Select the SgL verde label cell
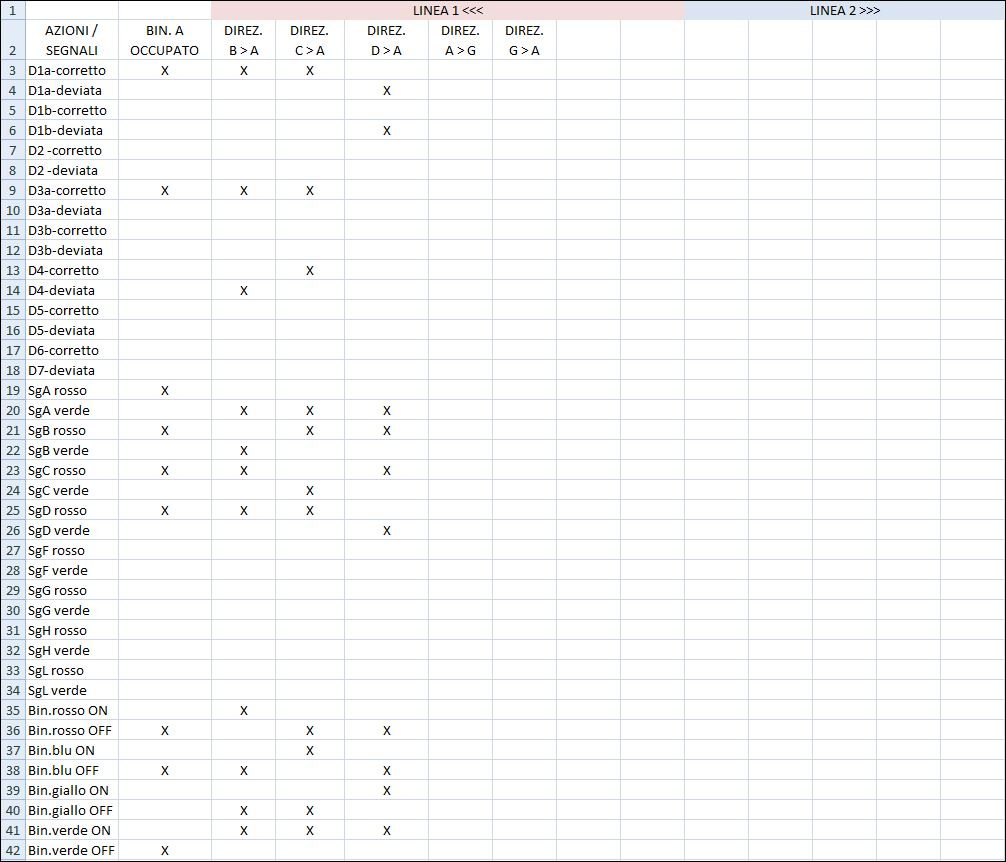Viewport: 1006px width, 862px height. click(x=71, y=691)
